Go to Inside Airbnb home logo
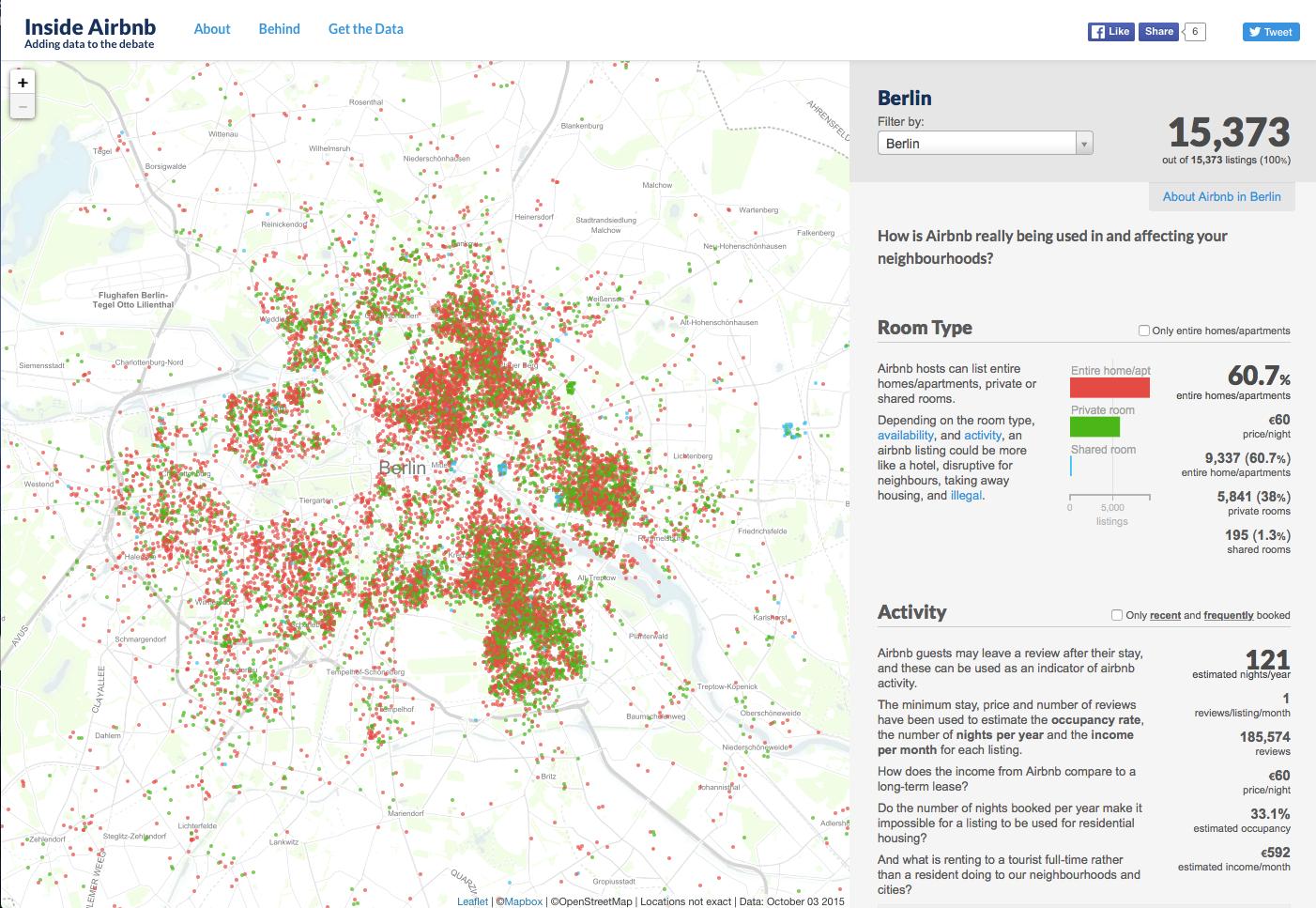The image size is (1316, 908). (90, 33)
